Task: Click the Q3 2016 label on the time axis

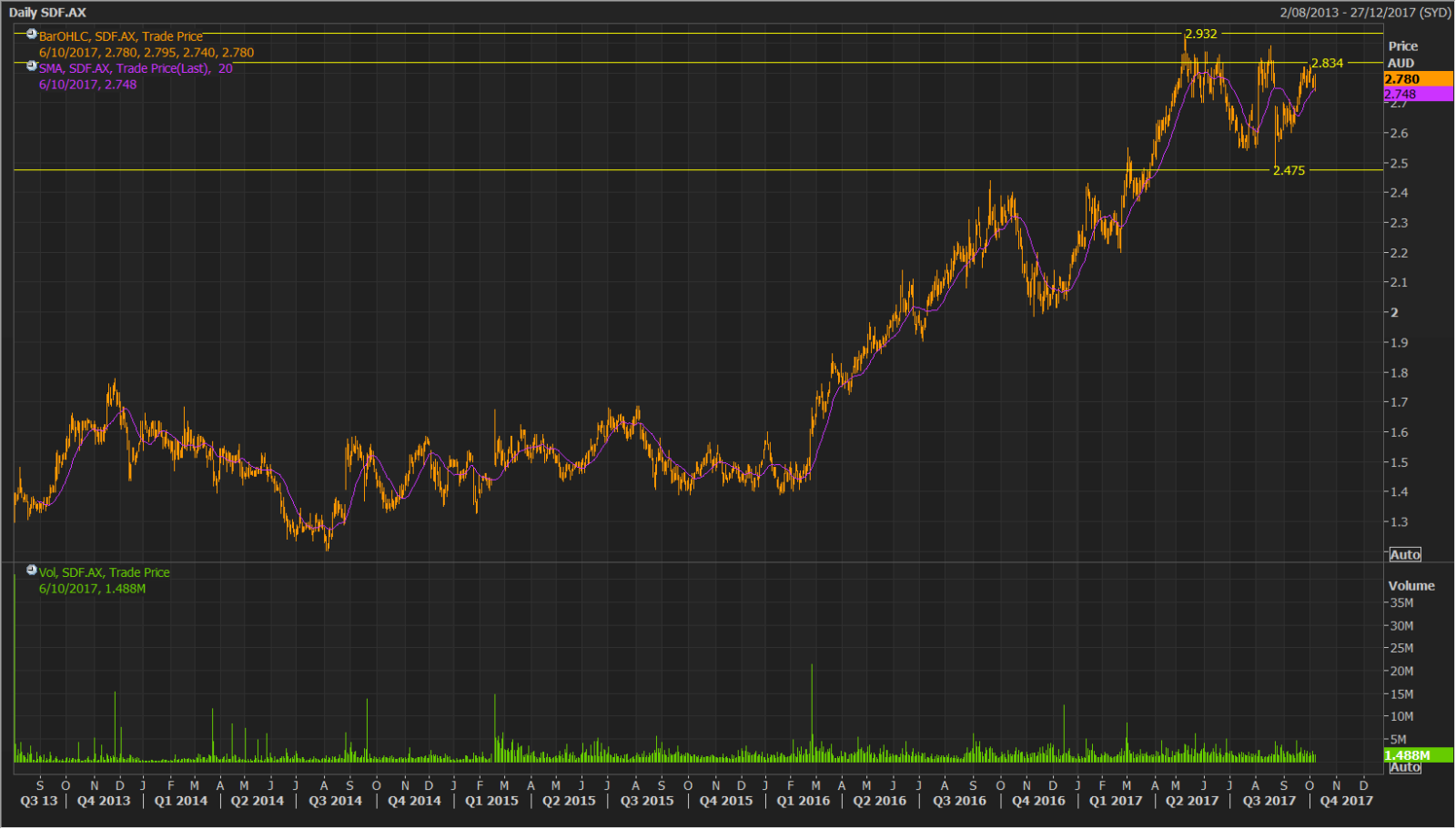Action: (x=960, y=802)
